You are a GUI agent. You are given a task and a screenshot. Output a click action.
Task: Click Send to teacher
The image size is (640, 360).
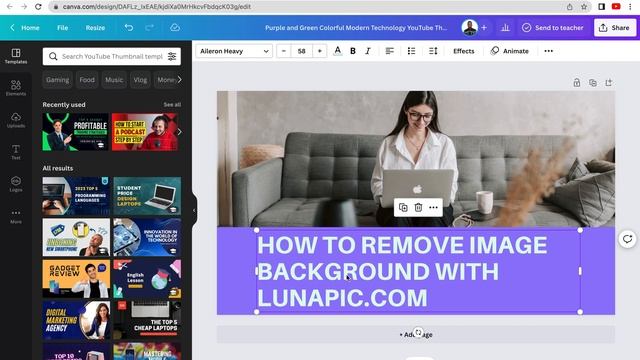[553, 28]
